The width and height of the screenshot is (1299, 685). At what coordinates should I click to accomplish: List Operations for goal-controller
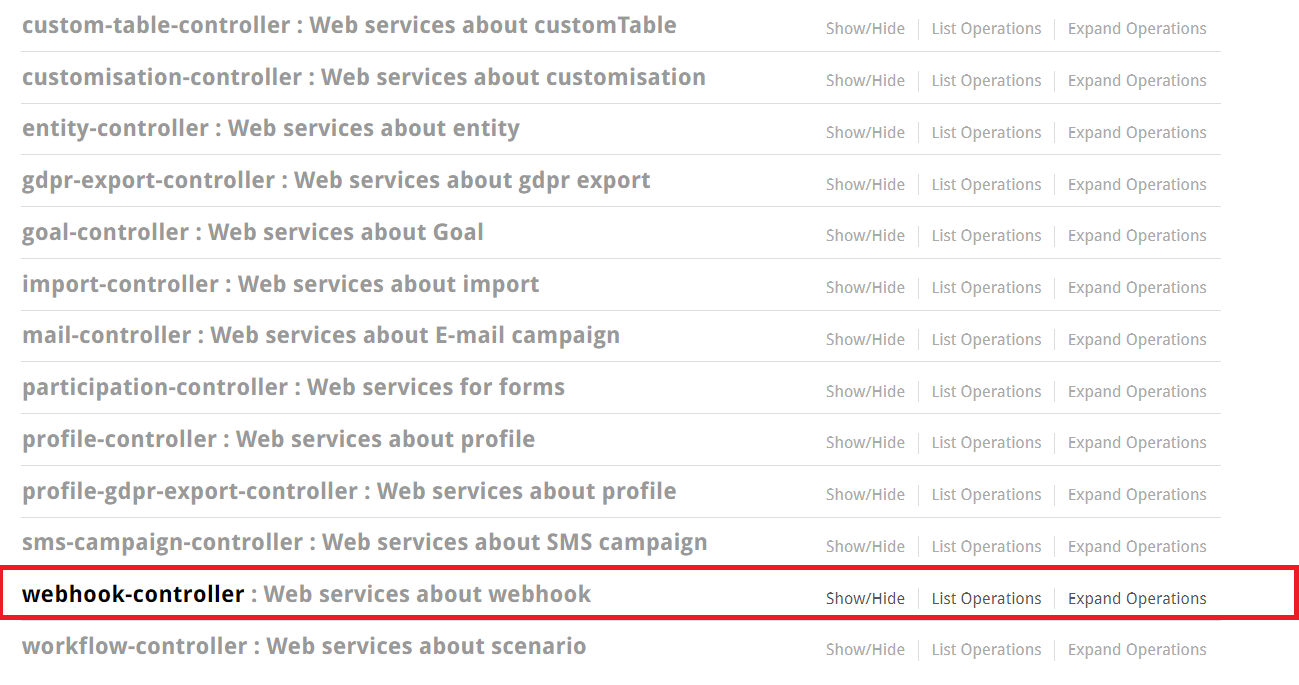coord(986,236)
